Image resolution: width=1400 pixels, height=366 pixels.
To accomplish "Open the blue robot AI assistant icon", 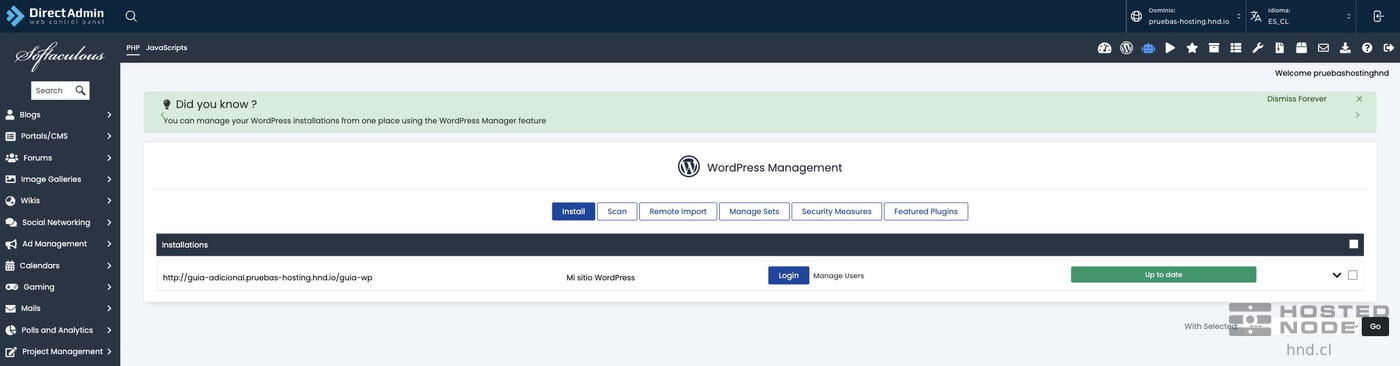I will pyautogui.click(x=1148, y=48).
